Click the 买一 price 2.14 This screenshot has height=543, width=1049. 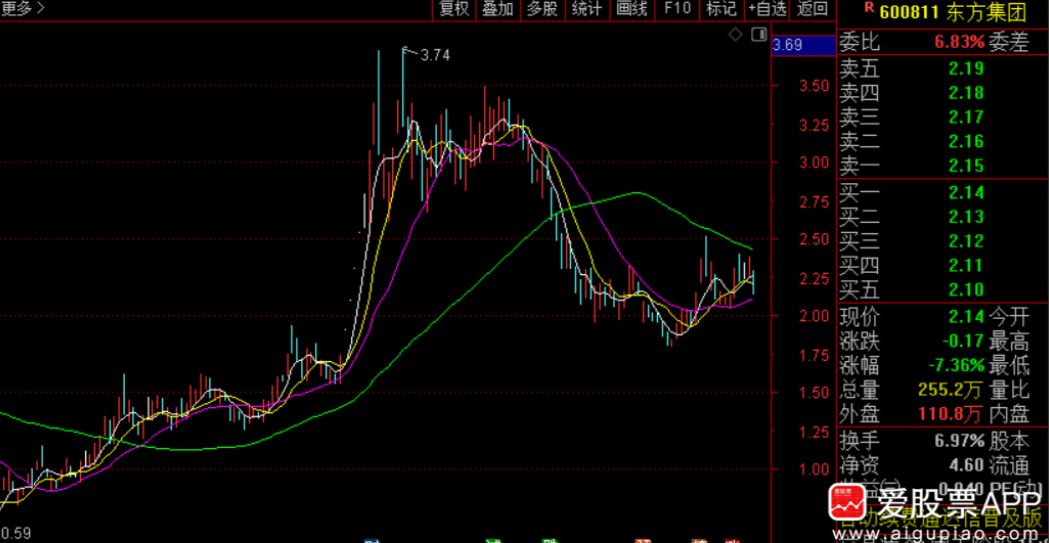965,193
